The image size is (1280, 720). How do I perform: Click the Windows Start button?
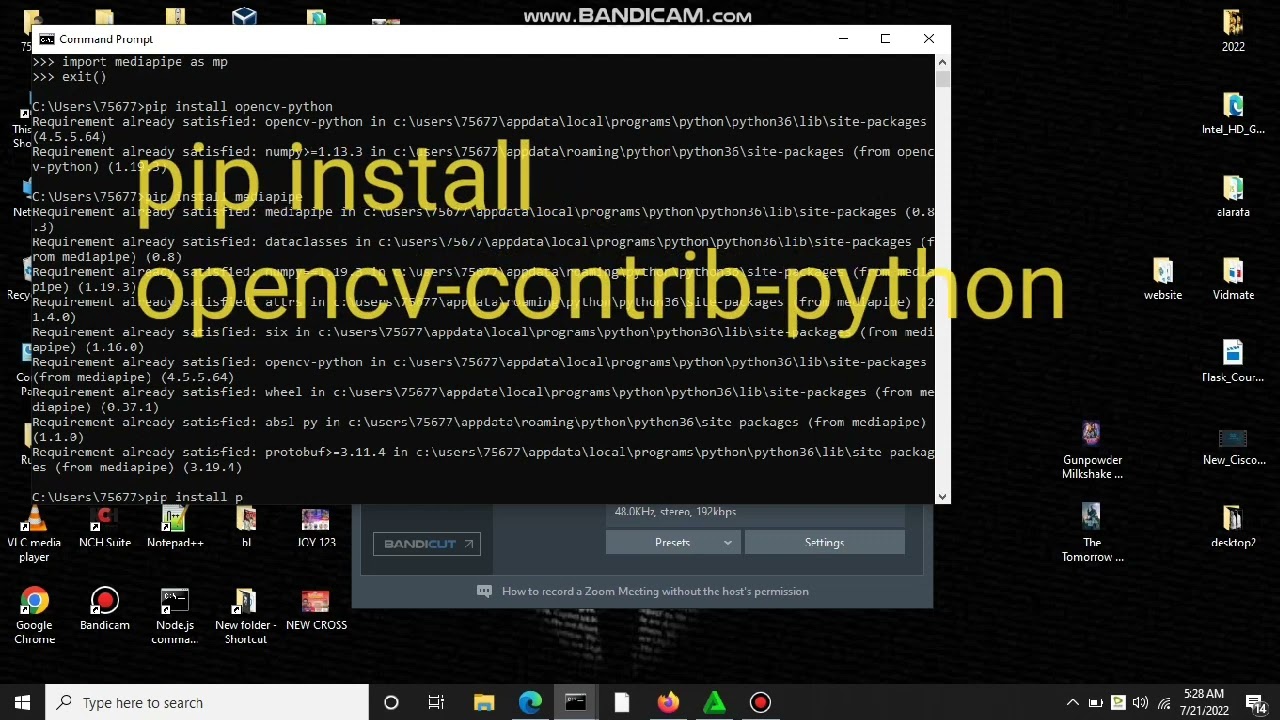coord(23,702)
